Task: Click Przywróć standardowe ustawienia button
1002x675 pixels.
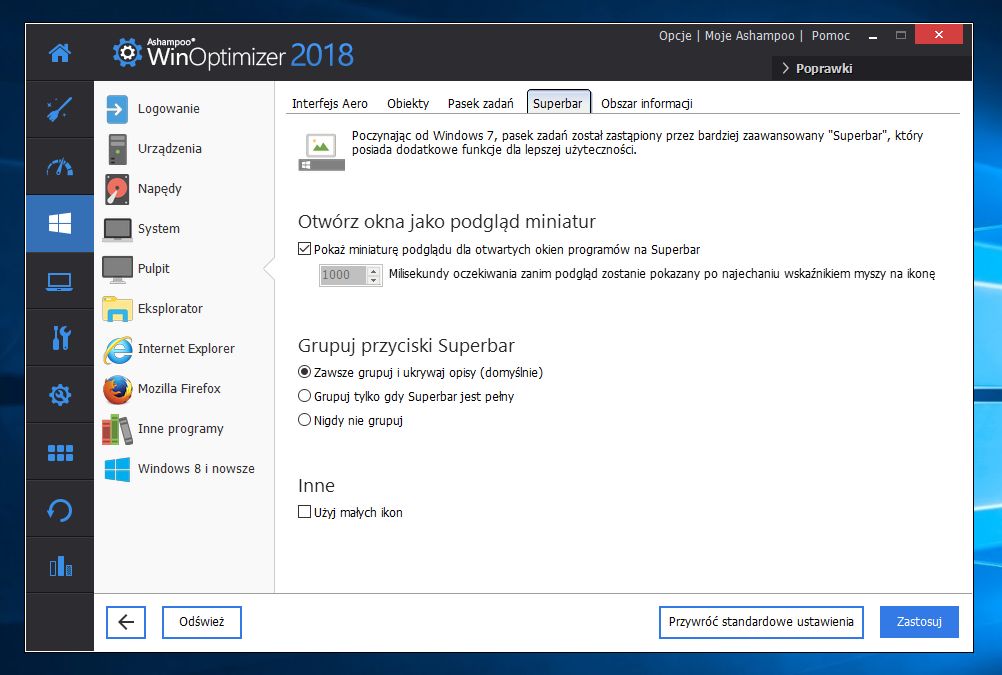Action: click(x=761, y=622)
